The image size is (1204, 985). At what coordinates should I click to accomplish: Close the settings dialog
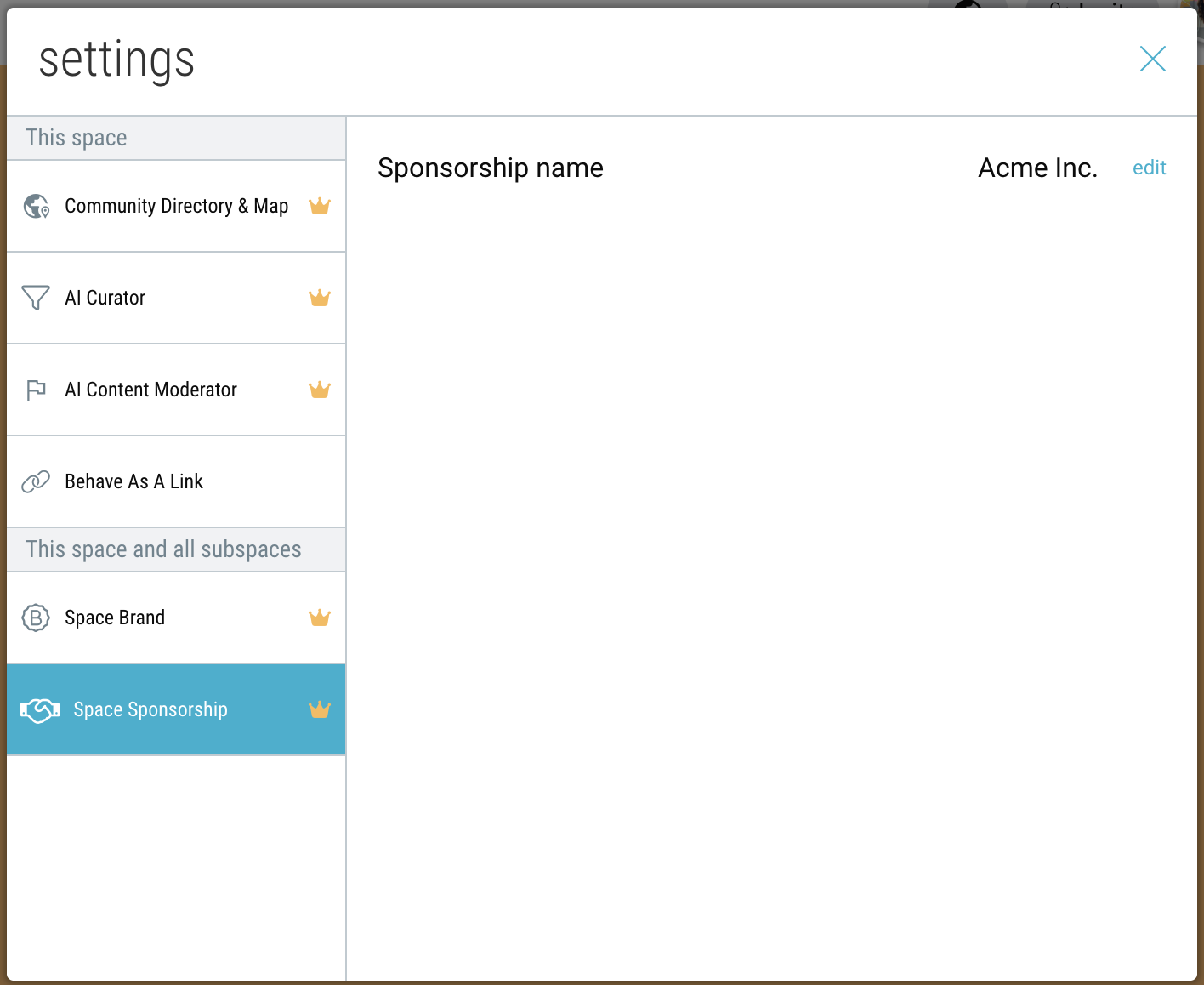point(1152,59)
